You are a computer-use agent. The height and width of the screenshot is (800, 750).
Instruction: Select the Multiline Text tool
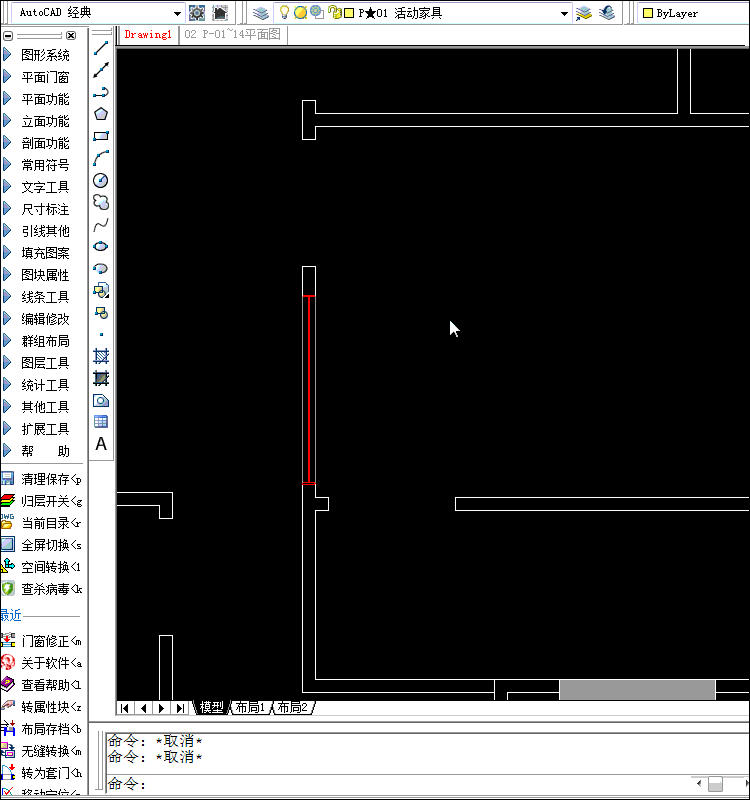(x=101, y=444)
